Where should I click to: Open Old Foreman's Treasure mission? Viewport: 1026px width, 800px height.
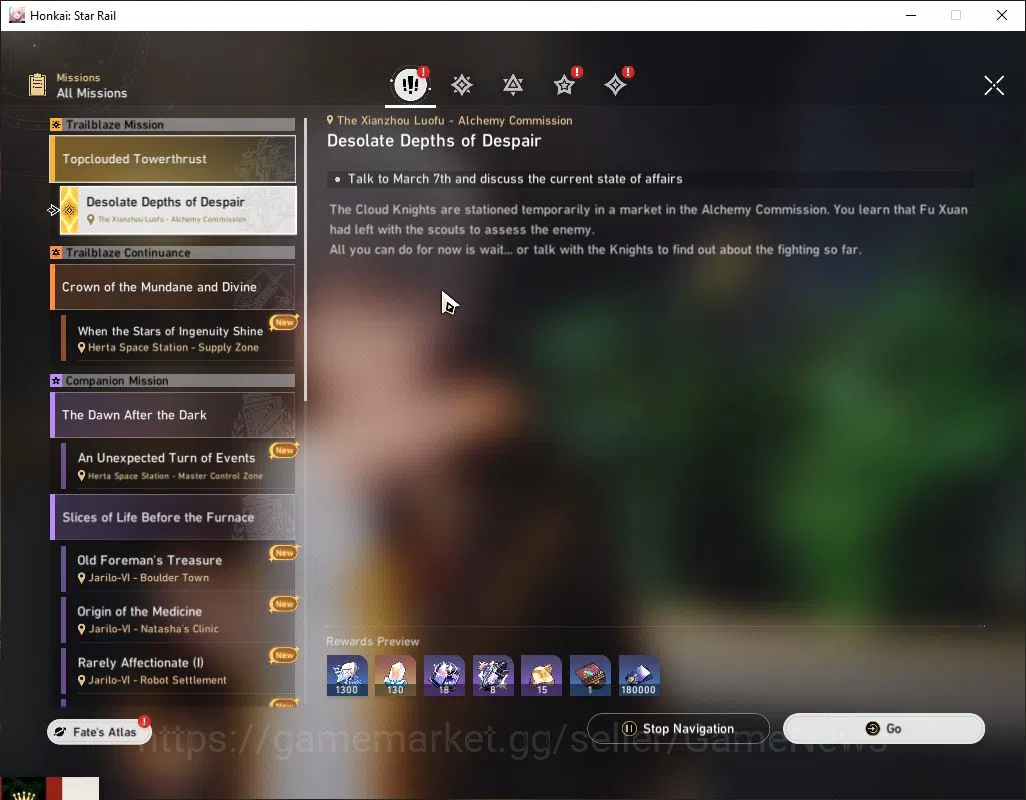pyautogui.click(x=178, y=568)
